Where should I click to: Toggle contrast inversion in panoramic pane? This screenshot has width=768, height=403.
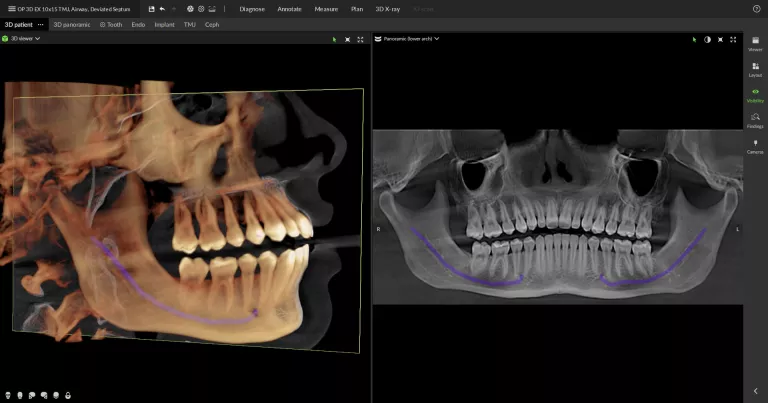(x=707, y=39)
